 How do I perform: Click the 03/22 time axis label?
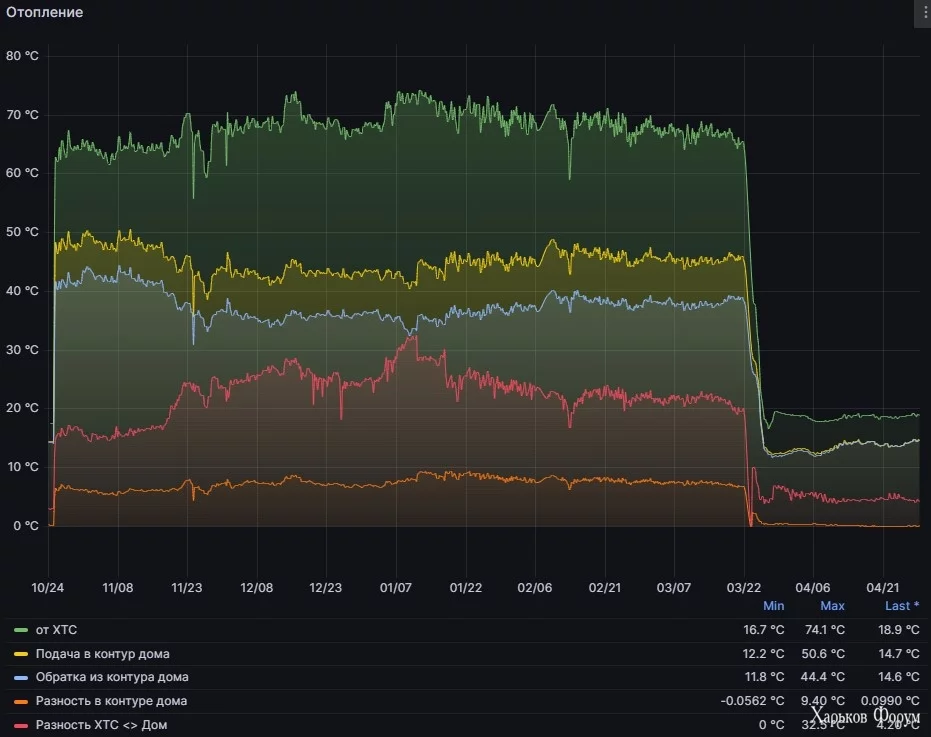coord(743,587)
